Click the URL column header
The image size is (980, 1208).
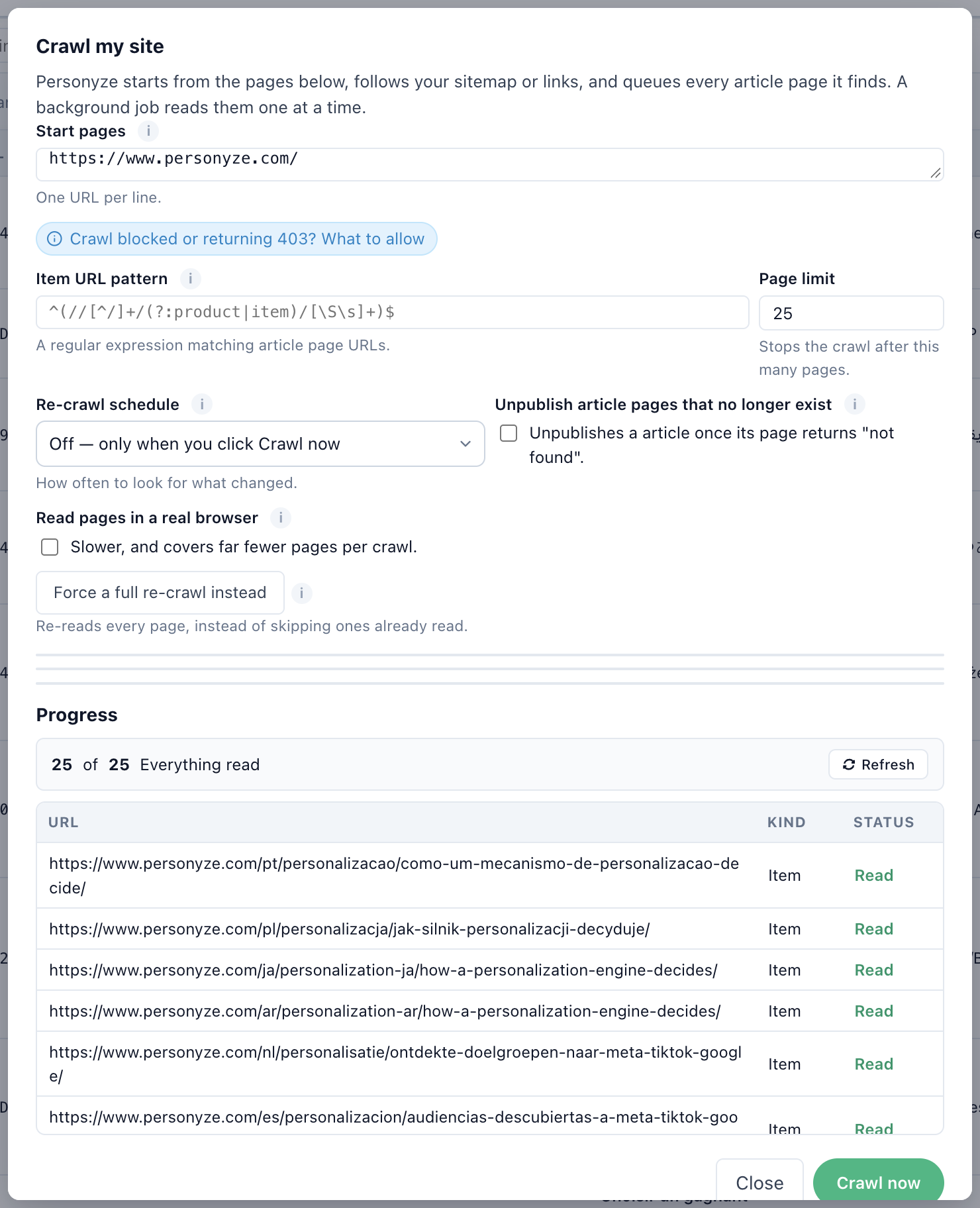click(x=64, y=823)
